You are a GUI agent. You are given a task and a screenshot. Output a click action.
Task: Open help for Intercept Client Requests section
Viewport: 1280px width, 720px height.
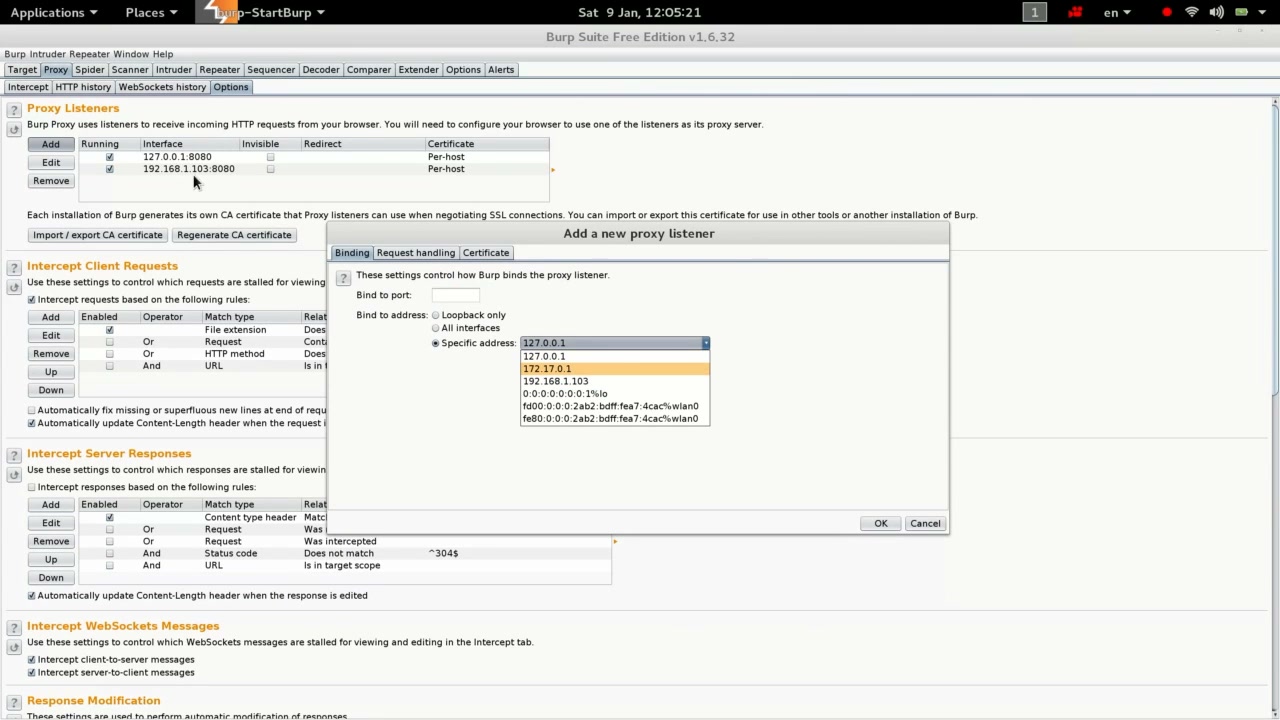pyautogui.click(x=14, y=268)
